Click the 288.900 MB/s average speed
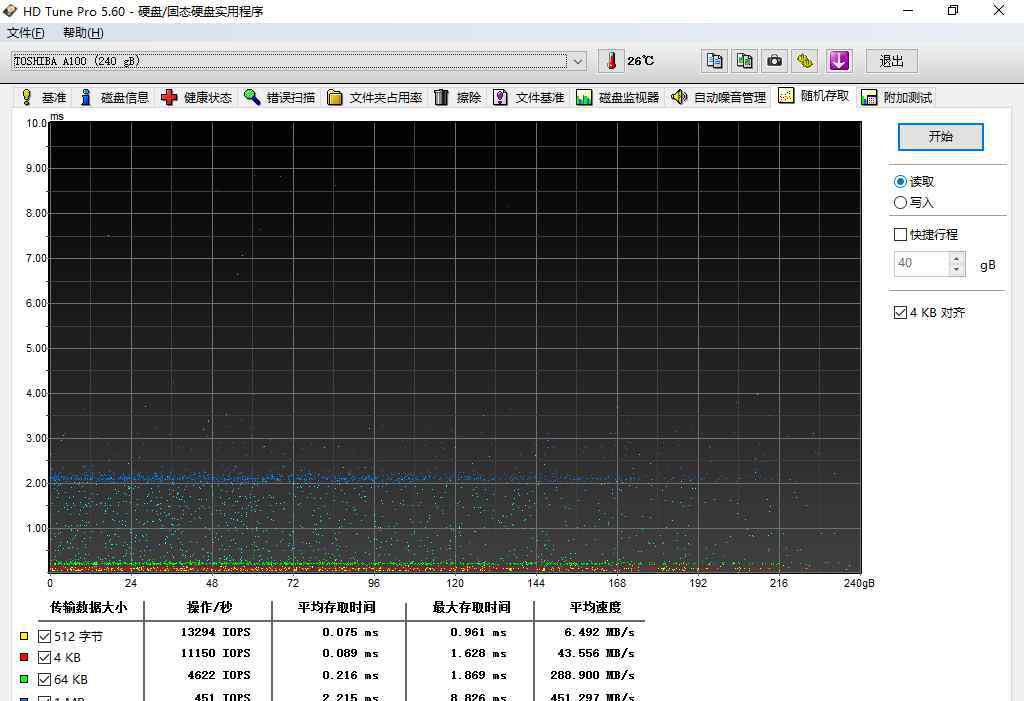The width and height of the screenshot is (1024, 701). pos(592,675)
